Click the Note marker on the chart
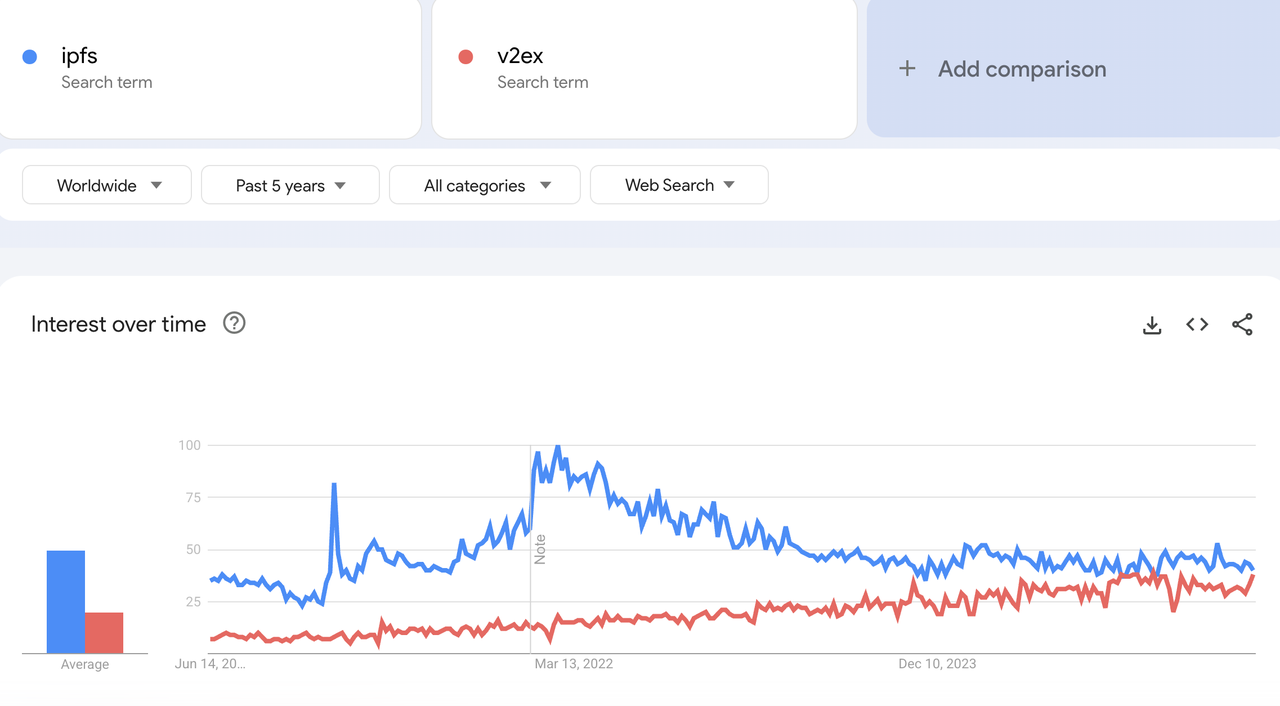 540,549
